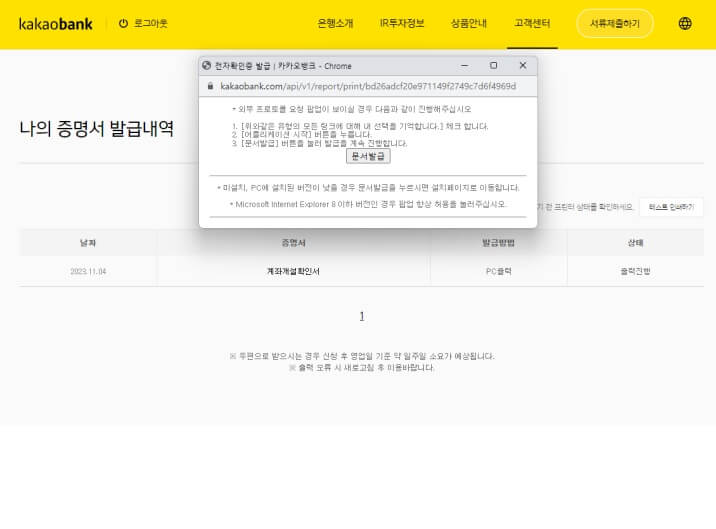Maximize the Chrome popup window
Viewport: 716px width, 529px height.
(494, 65)
